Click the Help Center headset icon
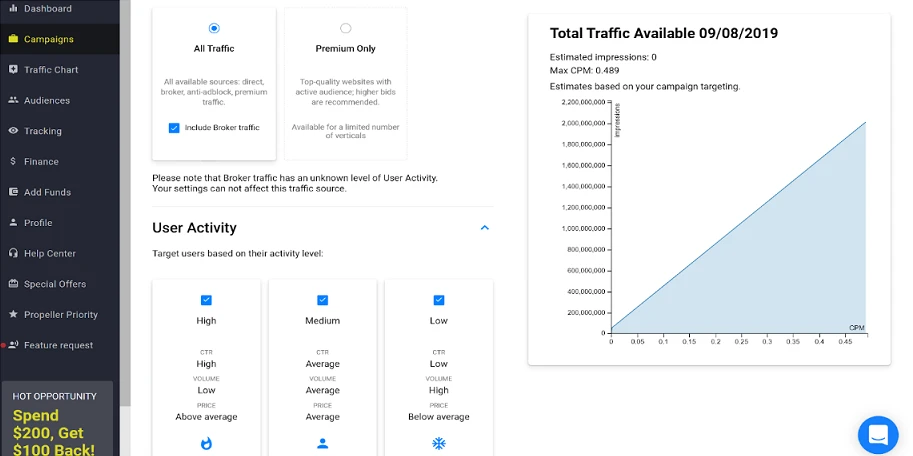Screen dimensions: 913x456 tap(13, 253)
